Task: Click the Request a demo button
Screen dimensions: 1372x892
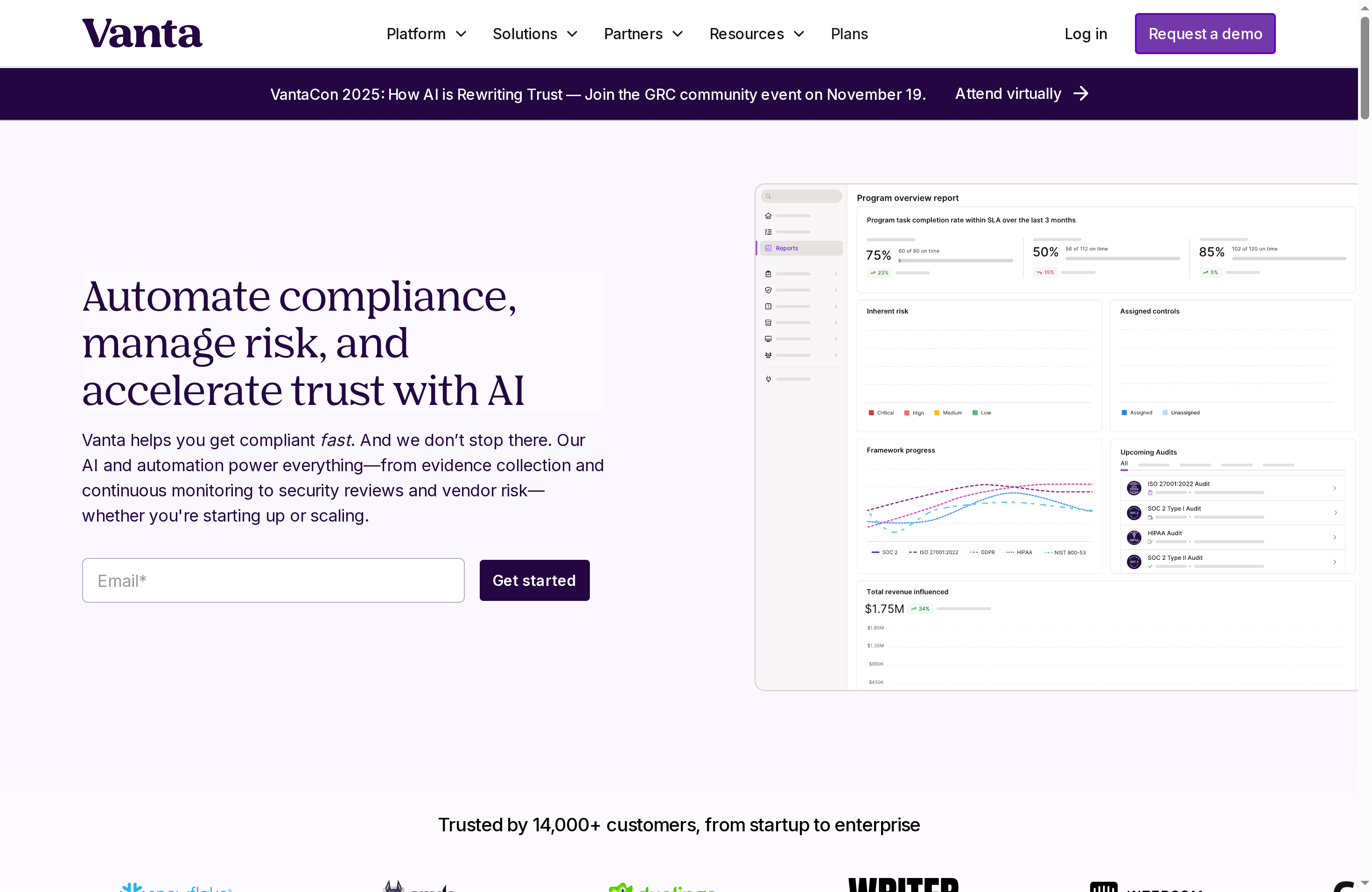Action: pyautogui.click(x=1204, y=34)
